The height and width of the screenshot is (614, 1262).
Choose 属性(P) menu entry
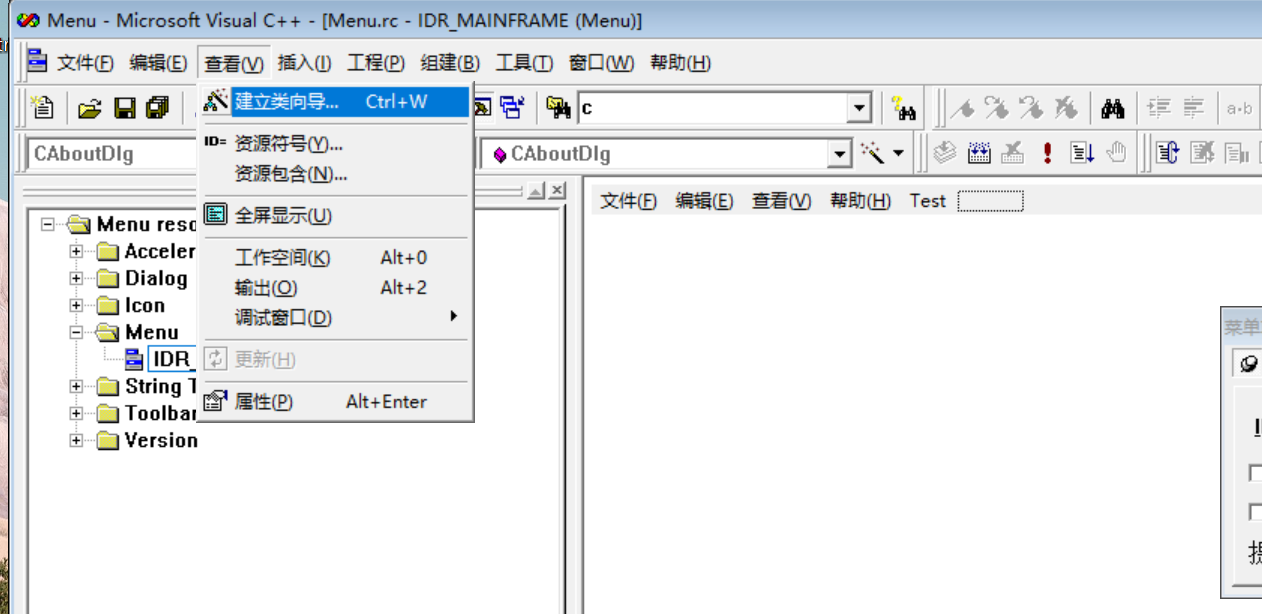point(334,402)
